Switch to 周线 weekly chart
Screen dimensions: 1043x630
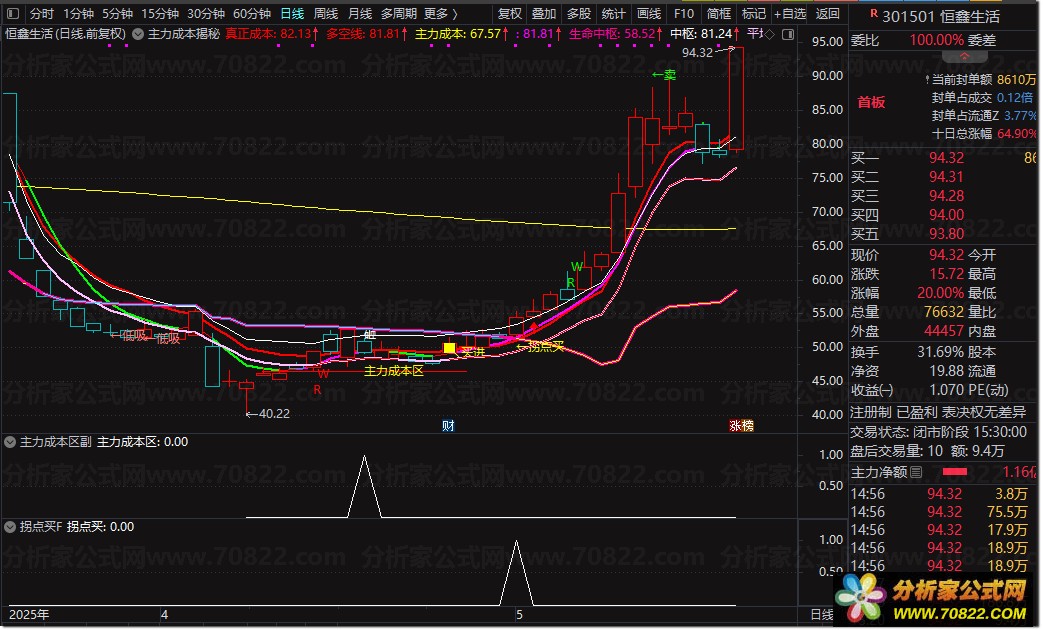[x=326, y=13]
